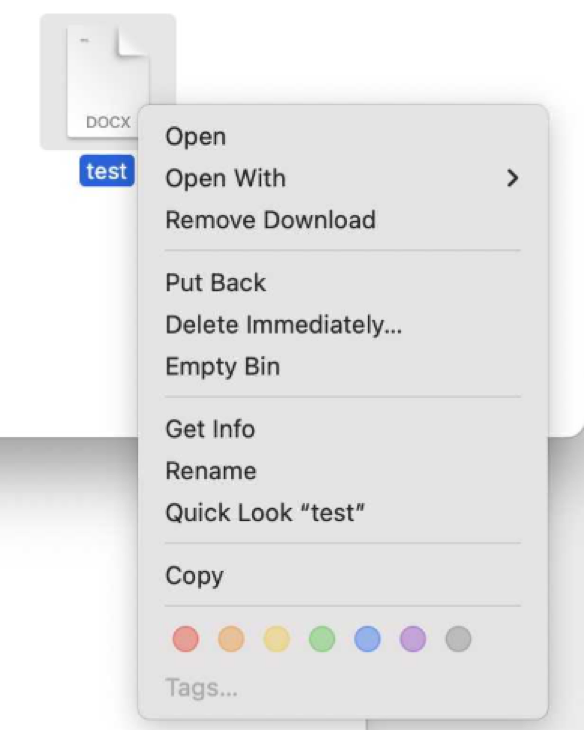Apply the green tag color
The height and width of the screenshot is (730, 584).
tap(322, 639)
